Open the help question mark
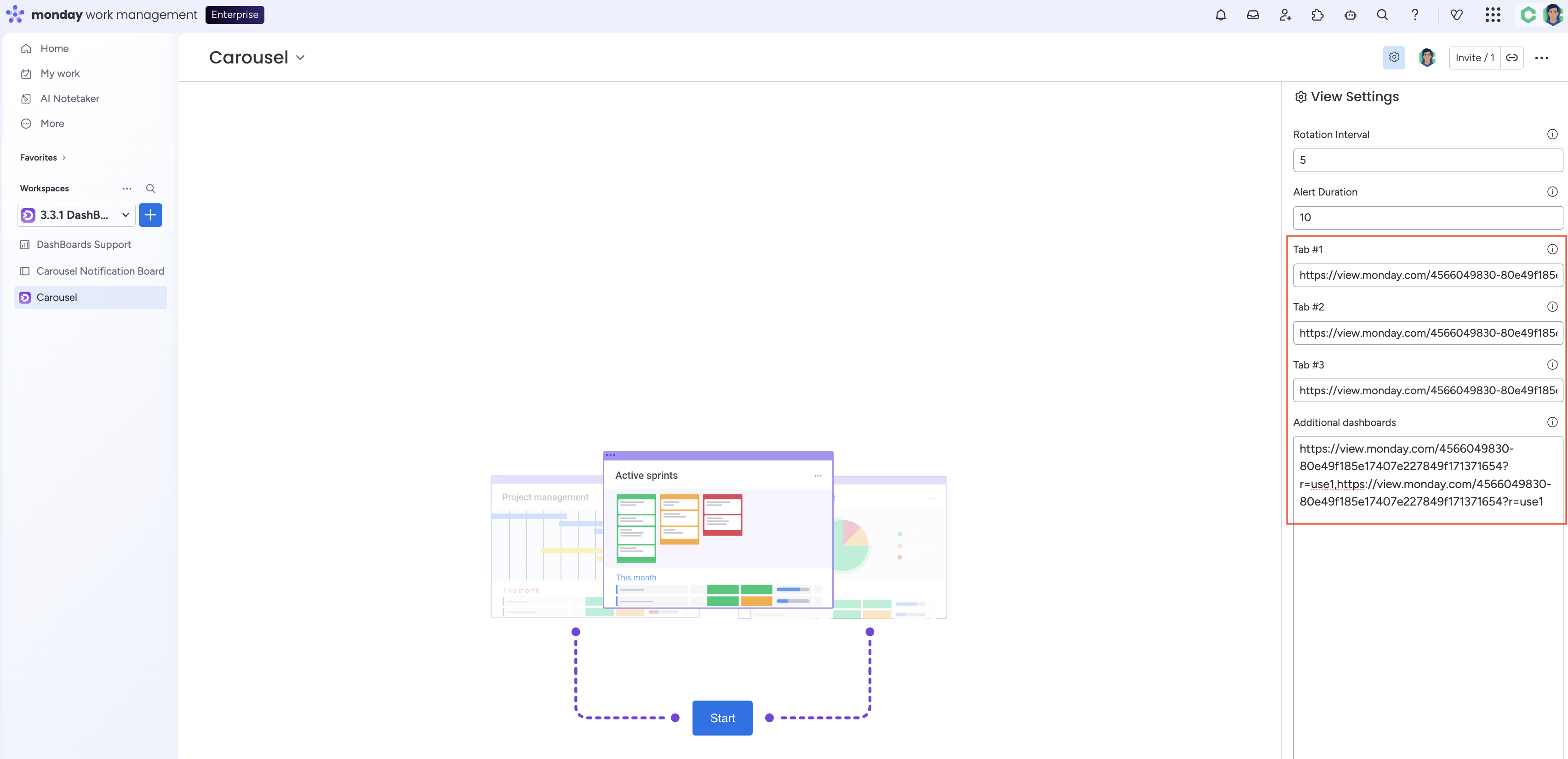This screenshot has height=759, width=1568. pos(1414,15)
